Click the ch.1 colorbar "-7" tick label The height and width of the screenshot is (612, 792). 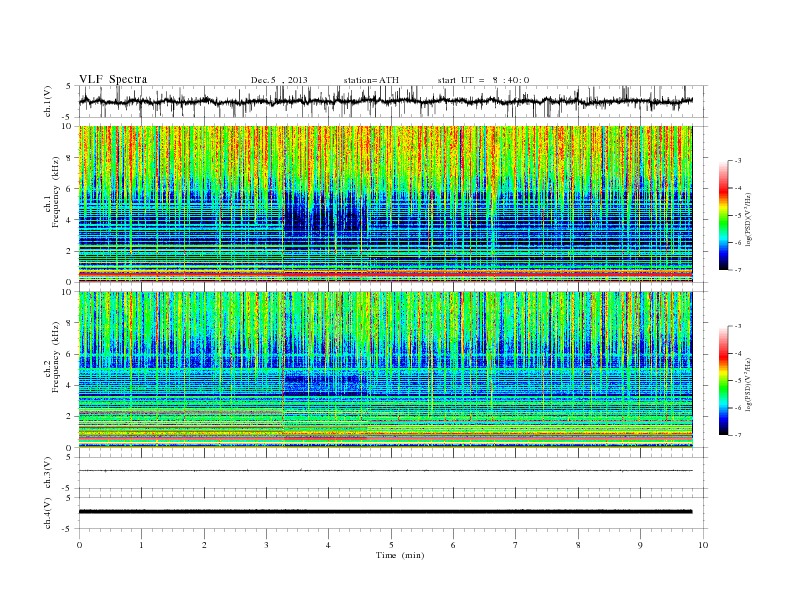point(738,270)
